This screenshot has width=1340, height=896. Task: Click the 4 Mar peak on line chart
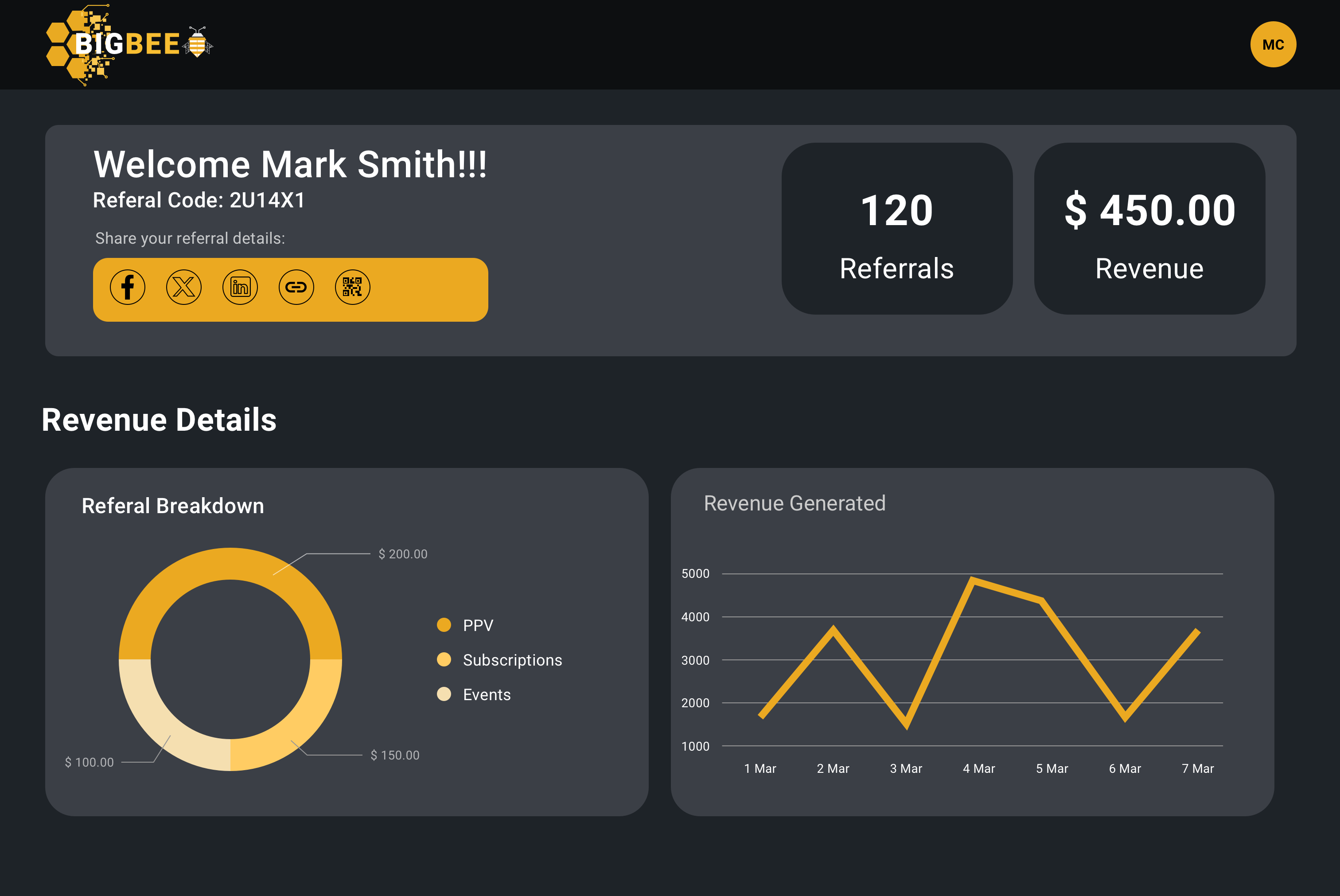tap(972, 580)
